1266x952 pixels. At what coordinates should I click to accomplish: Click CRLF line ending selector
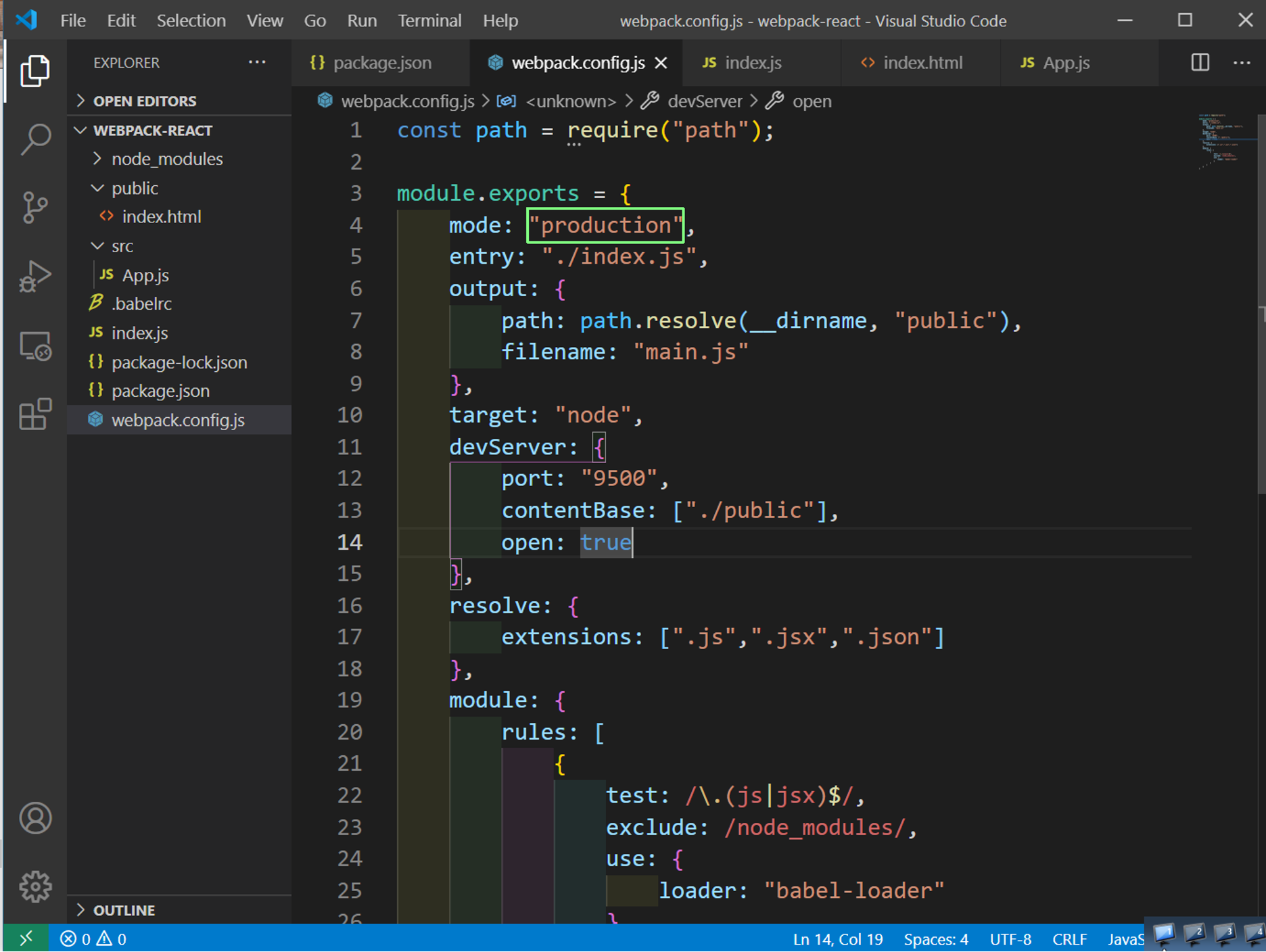[x=1069, y=939]
